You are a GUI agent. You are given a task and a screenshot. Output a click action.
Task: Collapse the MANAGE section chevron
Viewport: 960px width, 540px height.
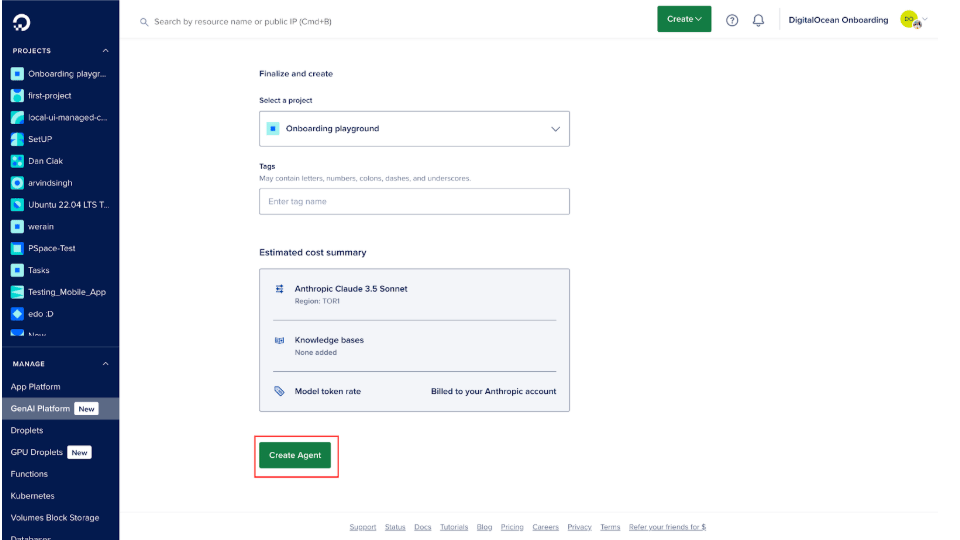[105, 364]
